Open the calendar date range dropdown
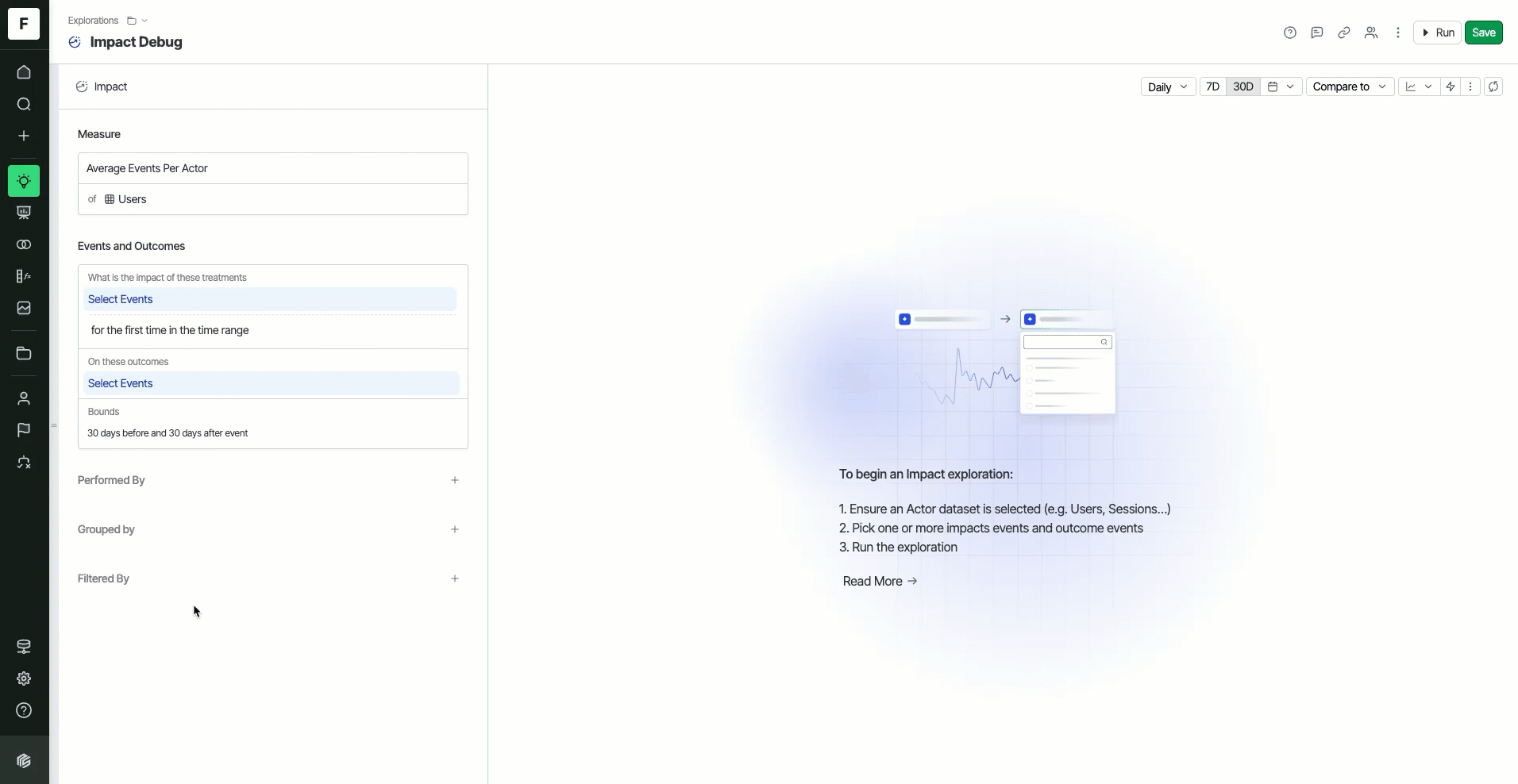1518x784 pixels. pos(1281,86)
